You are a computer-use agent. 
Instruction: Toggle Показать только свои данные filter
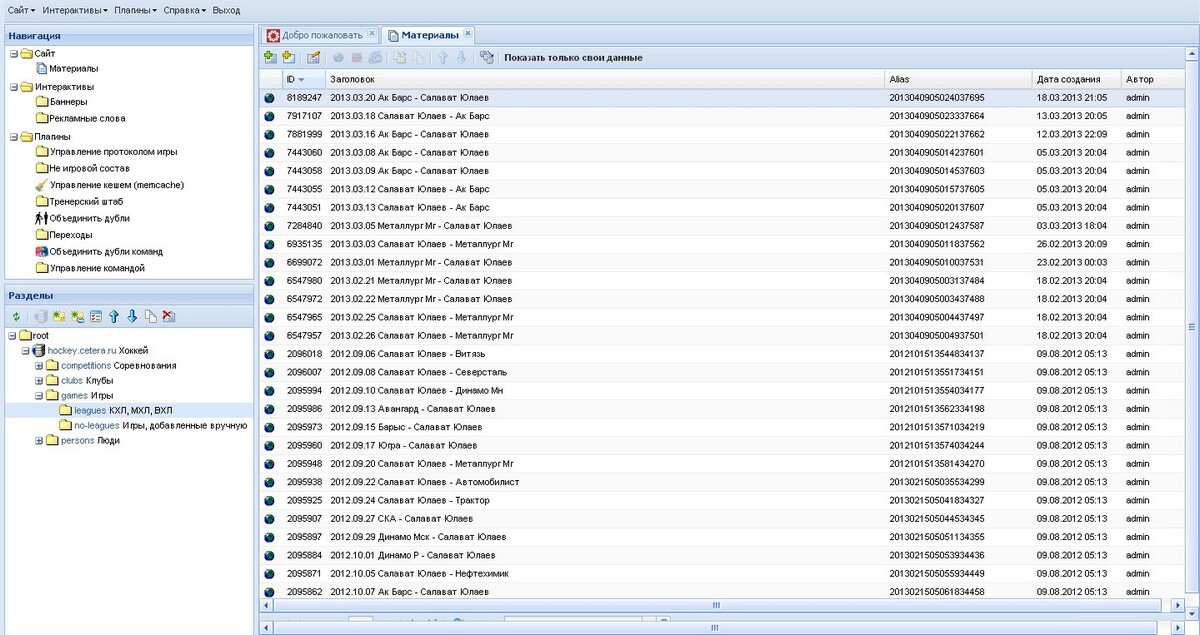[573, 58]
